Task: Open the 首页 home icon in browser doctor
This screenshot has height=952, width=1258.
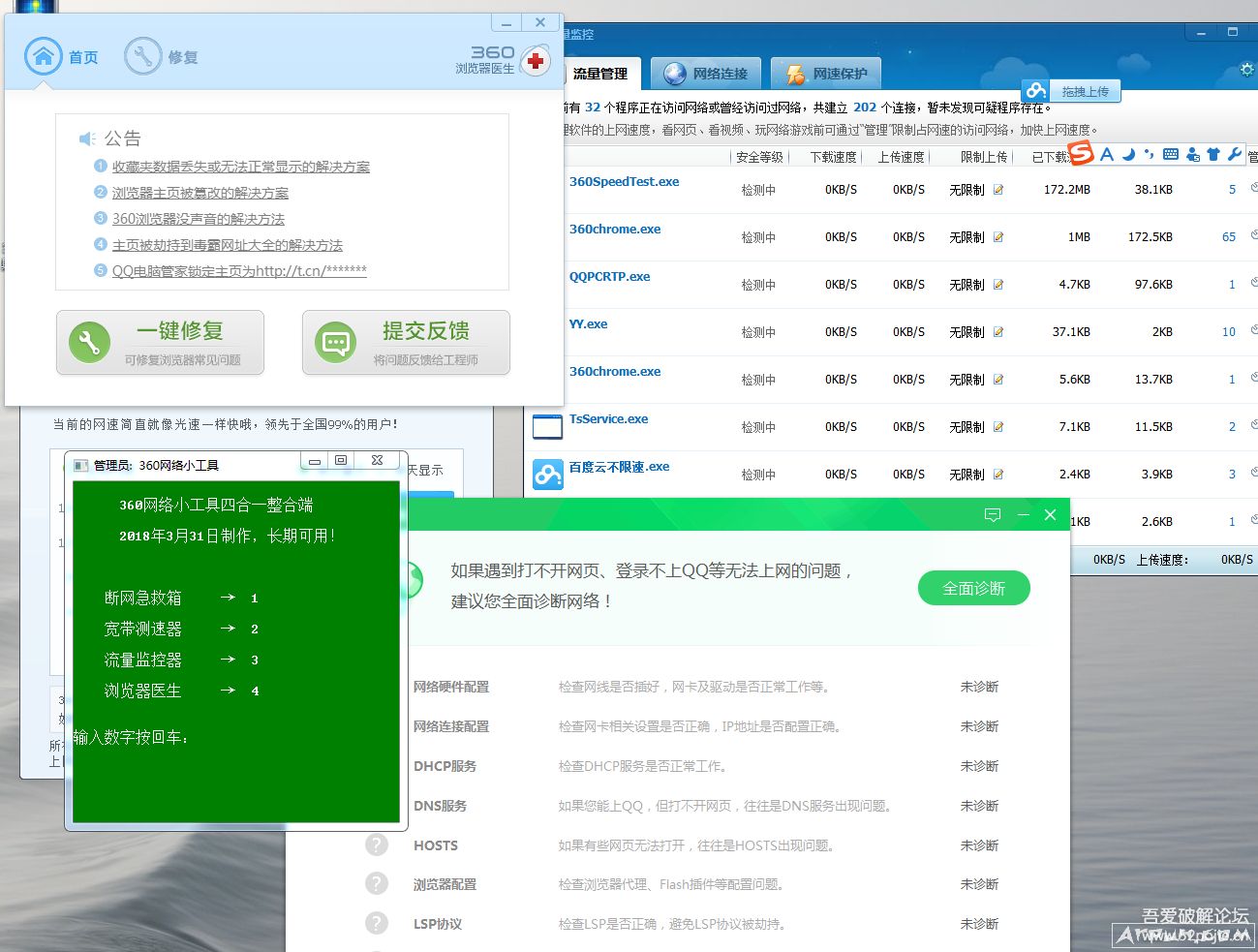Action: [43, 57]
